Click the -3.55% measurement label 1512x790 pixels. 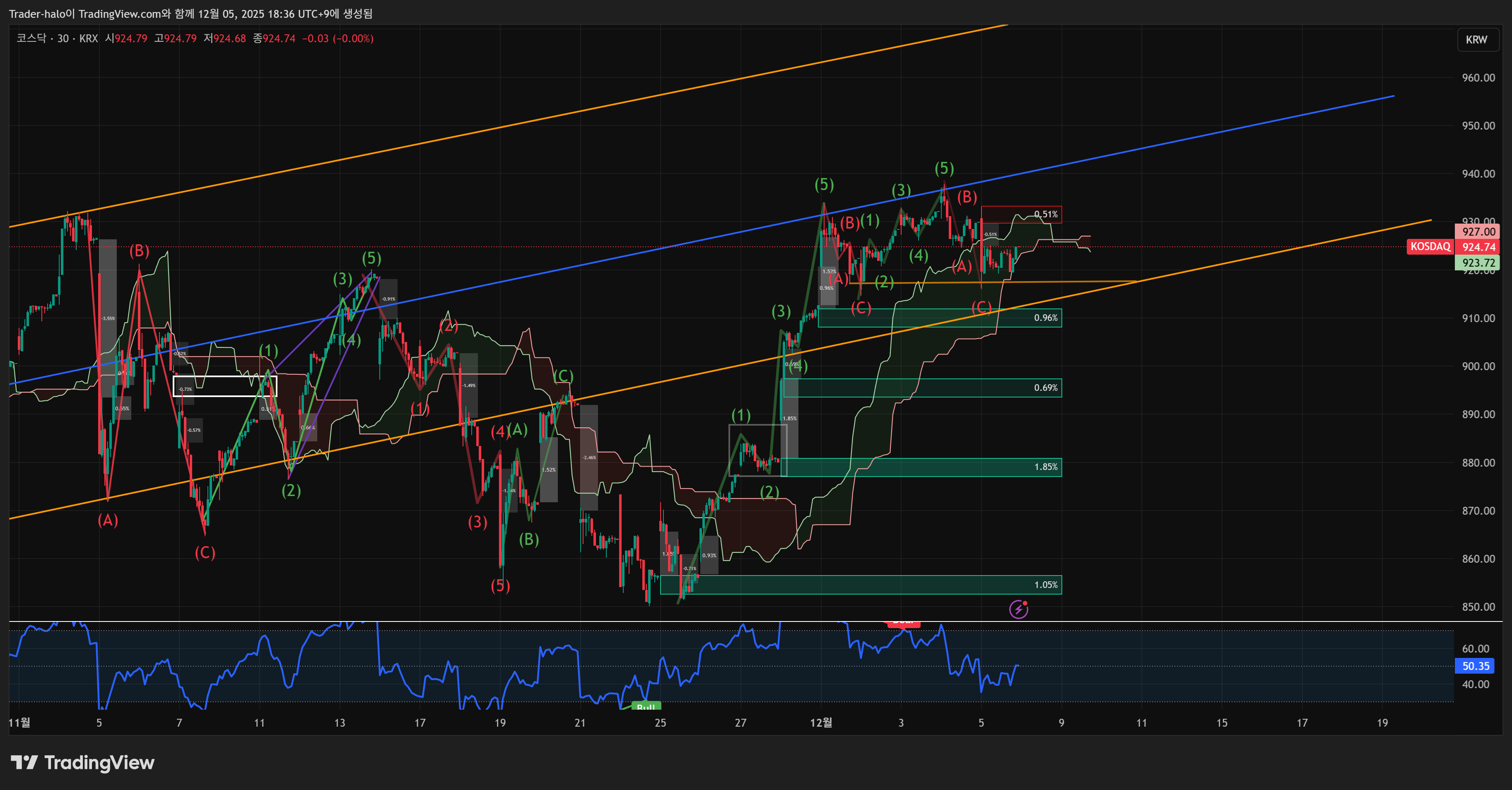(108, 319)
